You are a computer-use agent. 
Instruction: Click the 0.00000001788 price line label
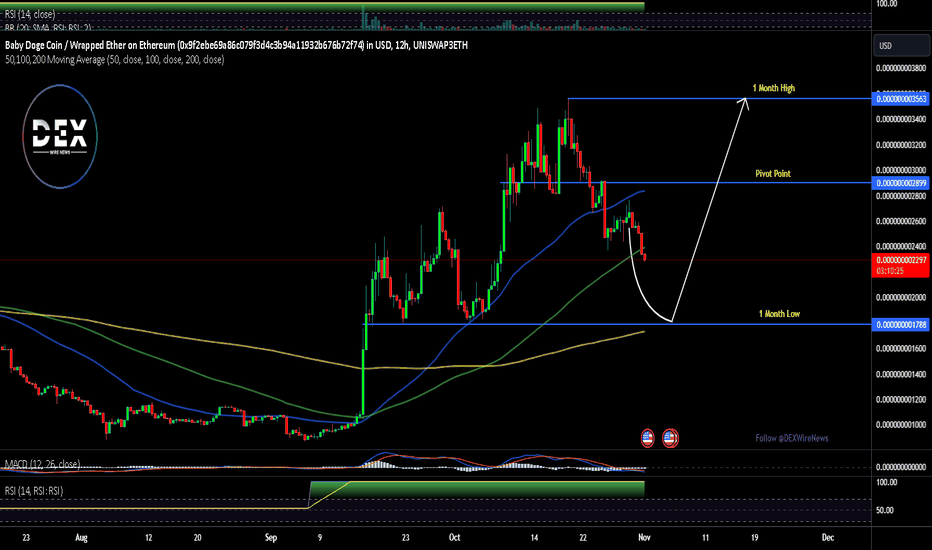point(900,325)
